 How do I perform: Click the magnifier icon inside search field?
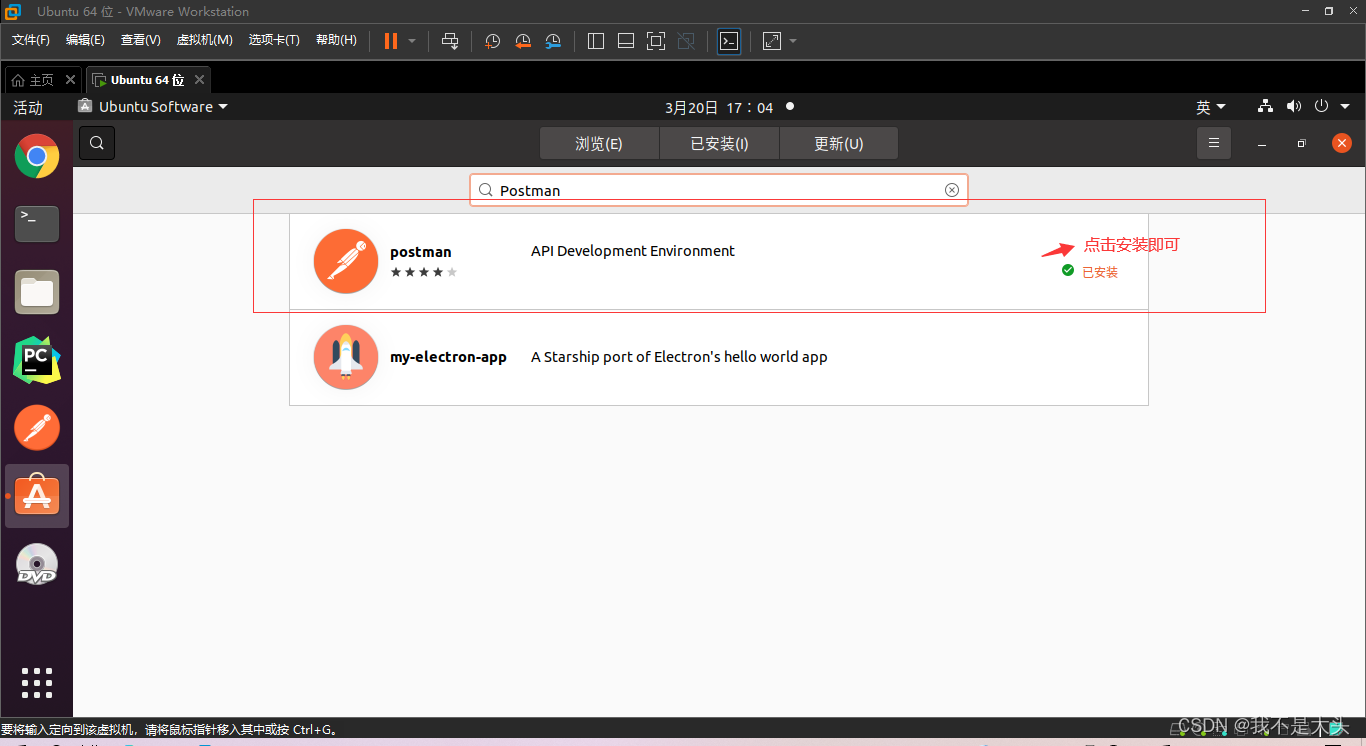click(x=485, y=190)
